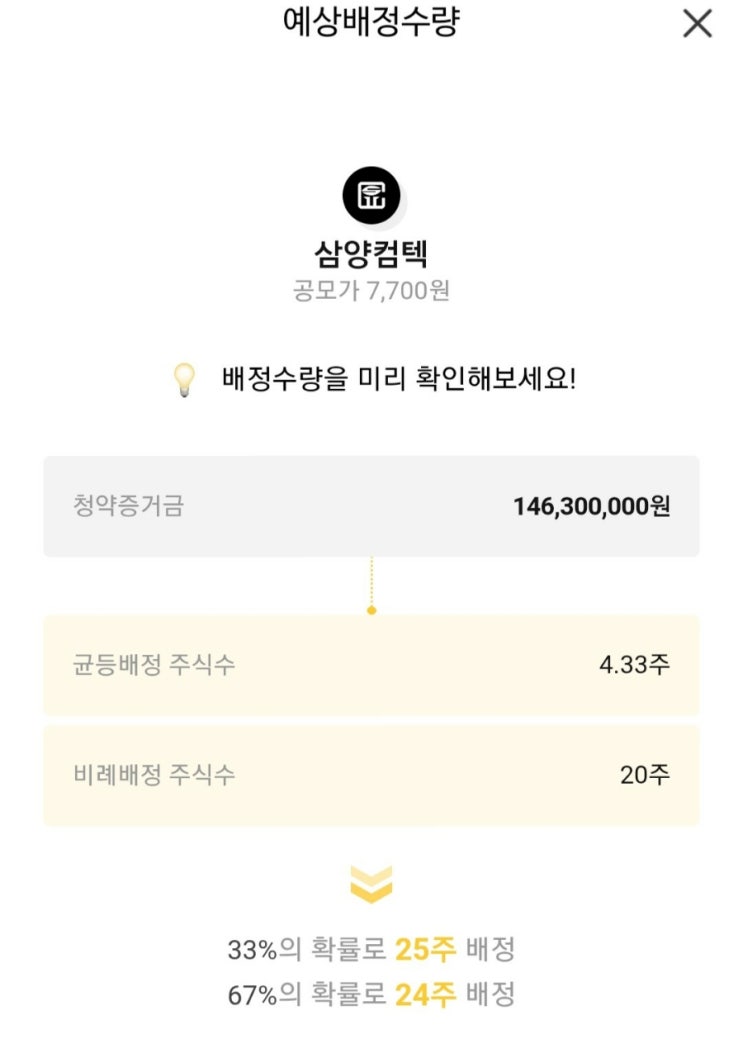743x1039 pixels.
Task: Click the highlighted 24주 allocation text
Action: pos(425,995)
